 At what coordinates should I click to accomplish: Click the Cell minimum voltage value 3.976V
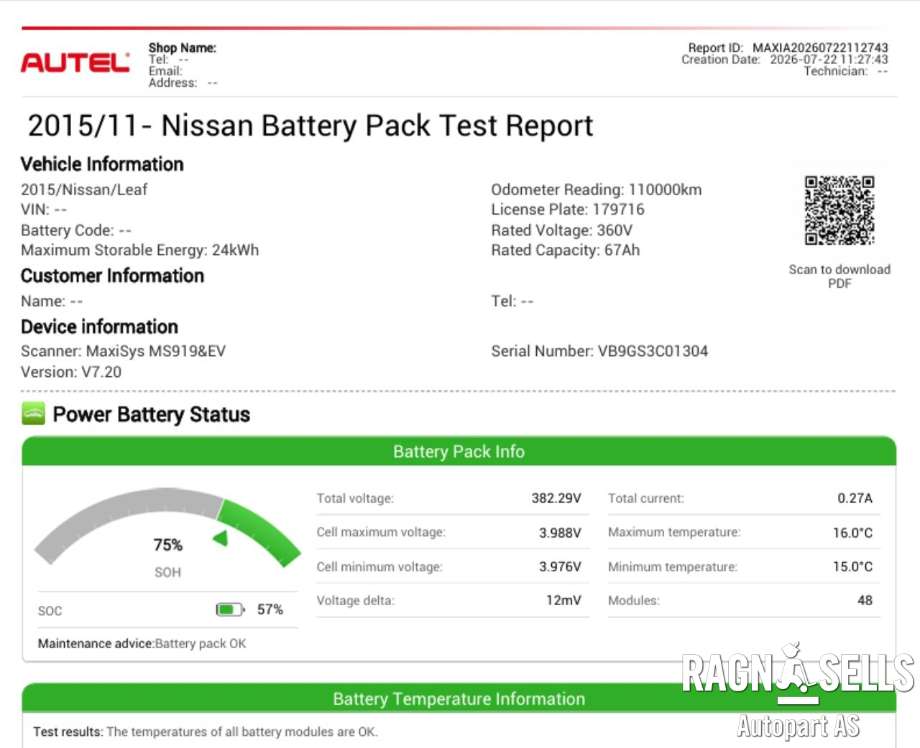tap(560, 567)
